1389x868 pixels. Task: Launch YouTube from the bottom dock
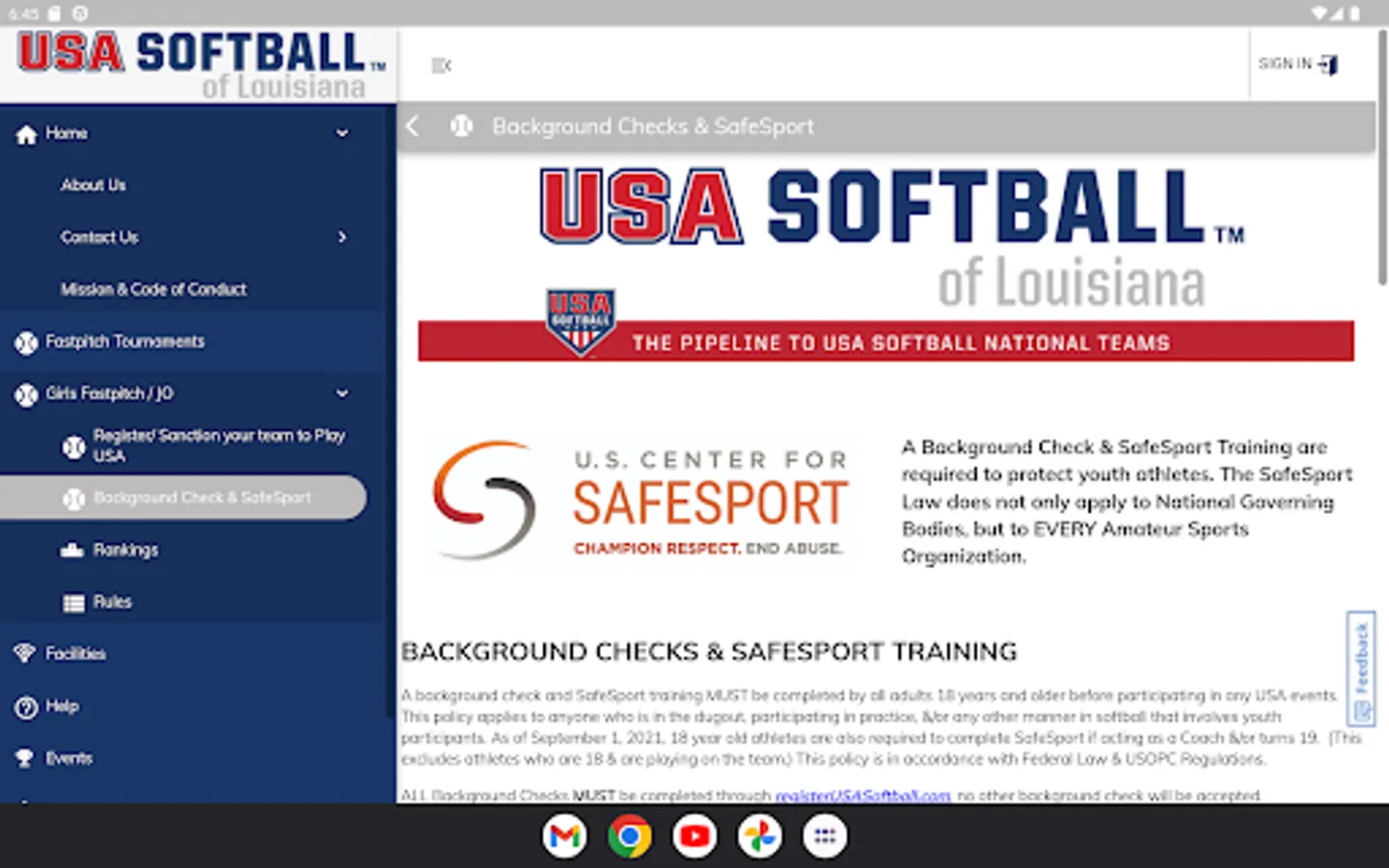point(694,835)
